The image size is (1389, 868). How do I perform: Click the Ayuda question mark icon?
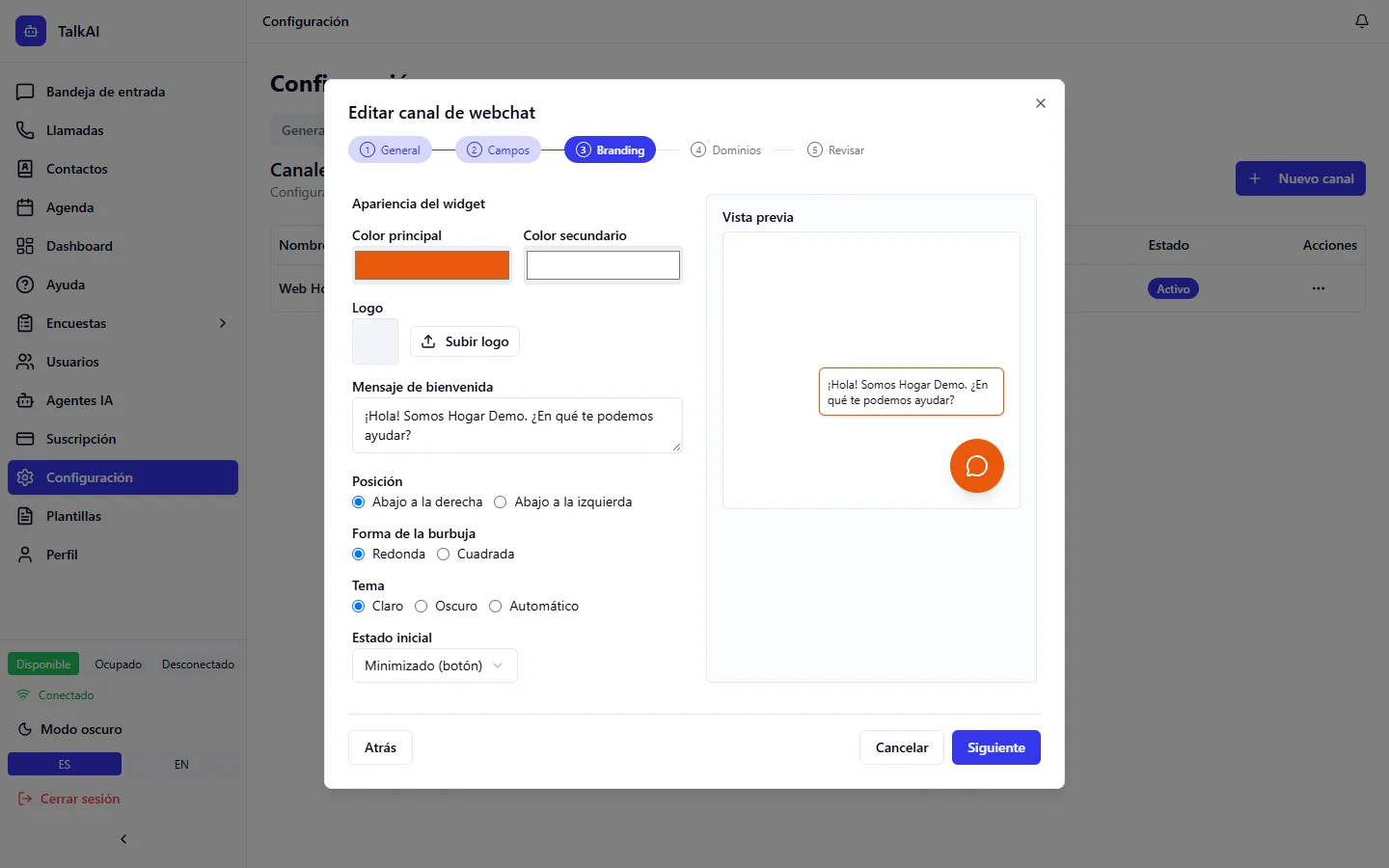pos(25,285)
